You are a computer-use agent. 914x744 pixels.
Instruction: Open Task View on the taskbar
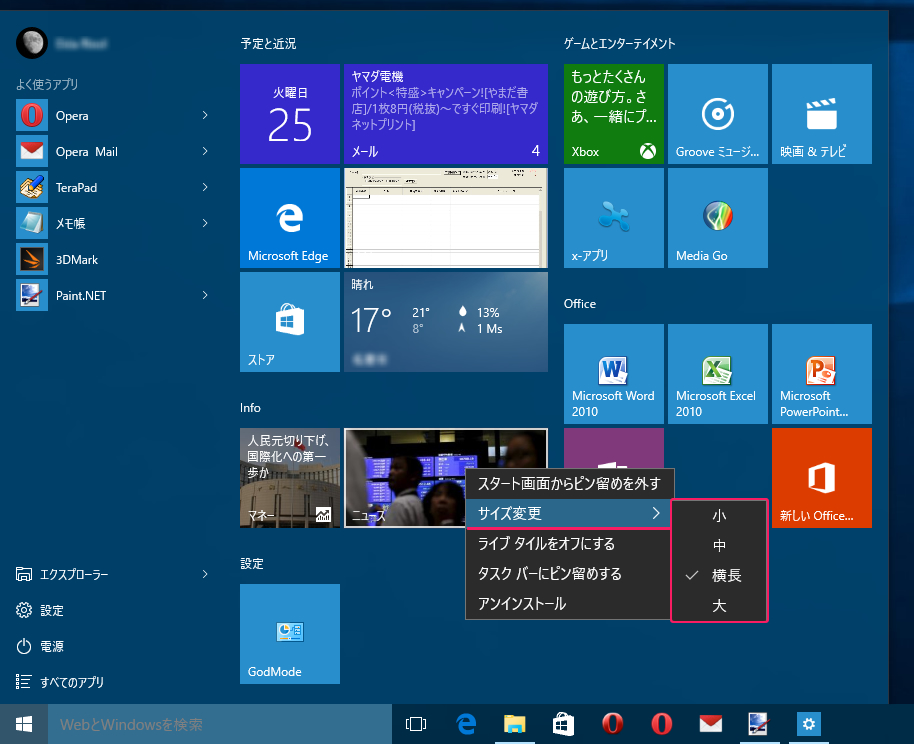(x=416, y=724)
